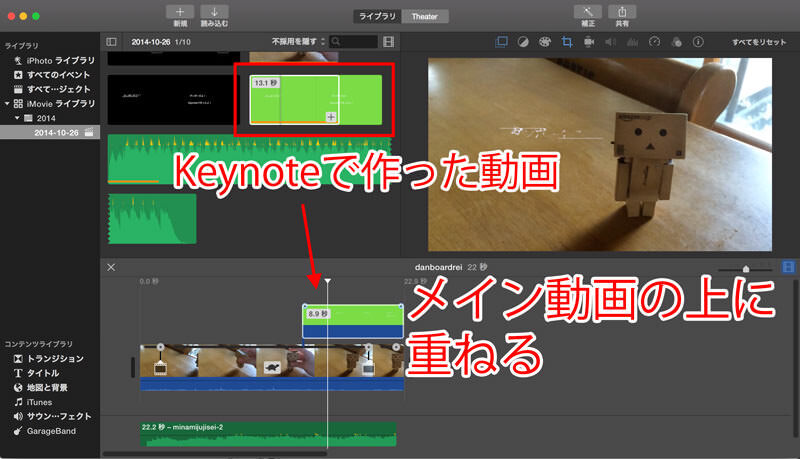The height and width of the screenshot is (459, 800).
Task: Open the color balance tool
Action: pyautogui.click(x=523, y=42)
